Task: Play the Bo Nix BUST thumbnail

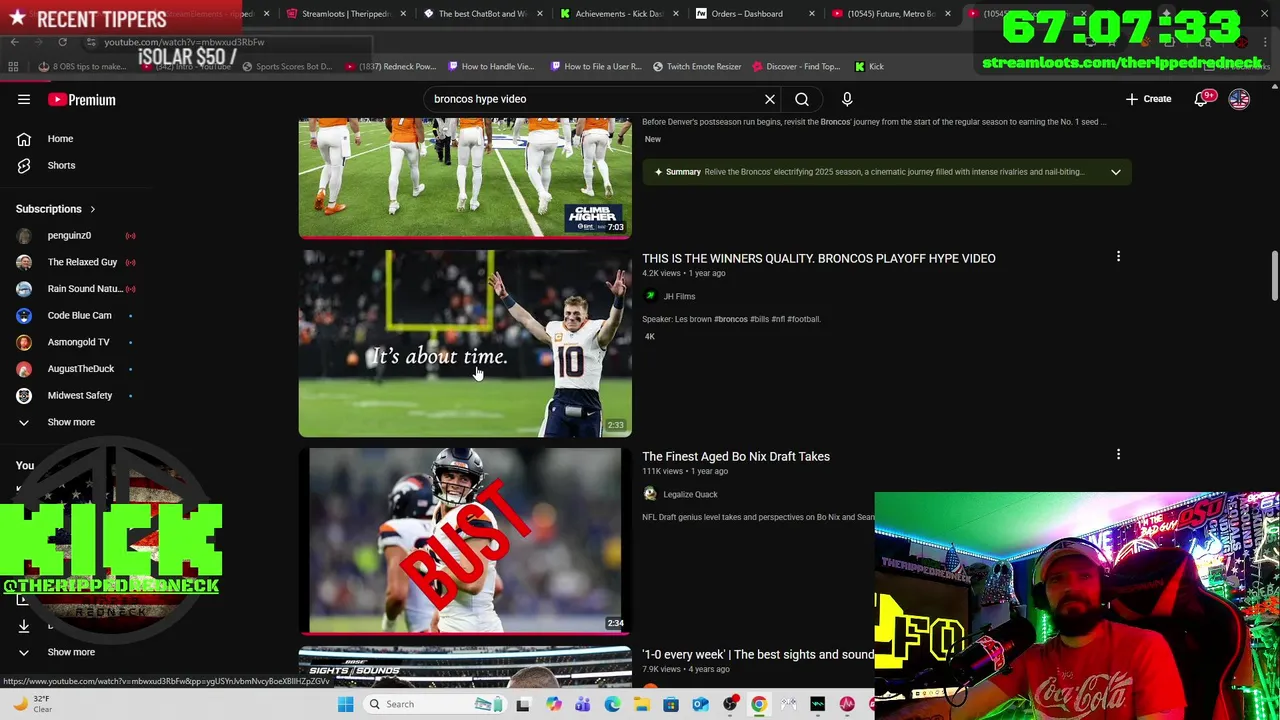Action: click(x=465, y=540)
